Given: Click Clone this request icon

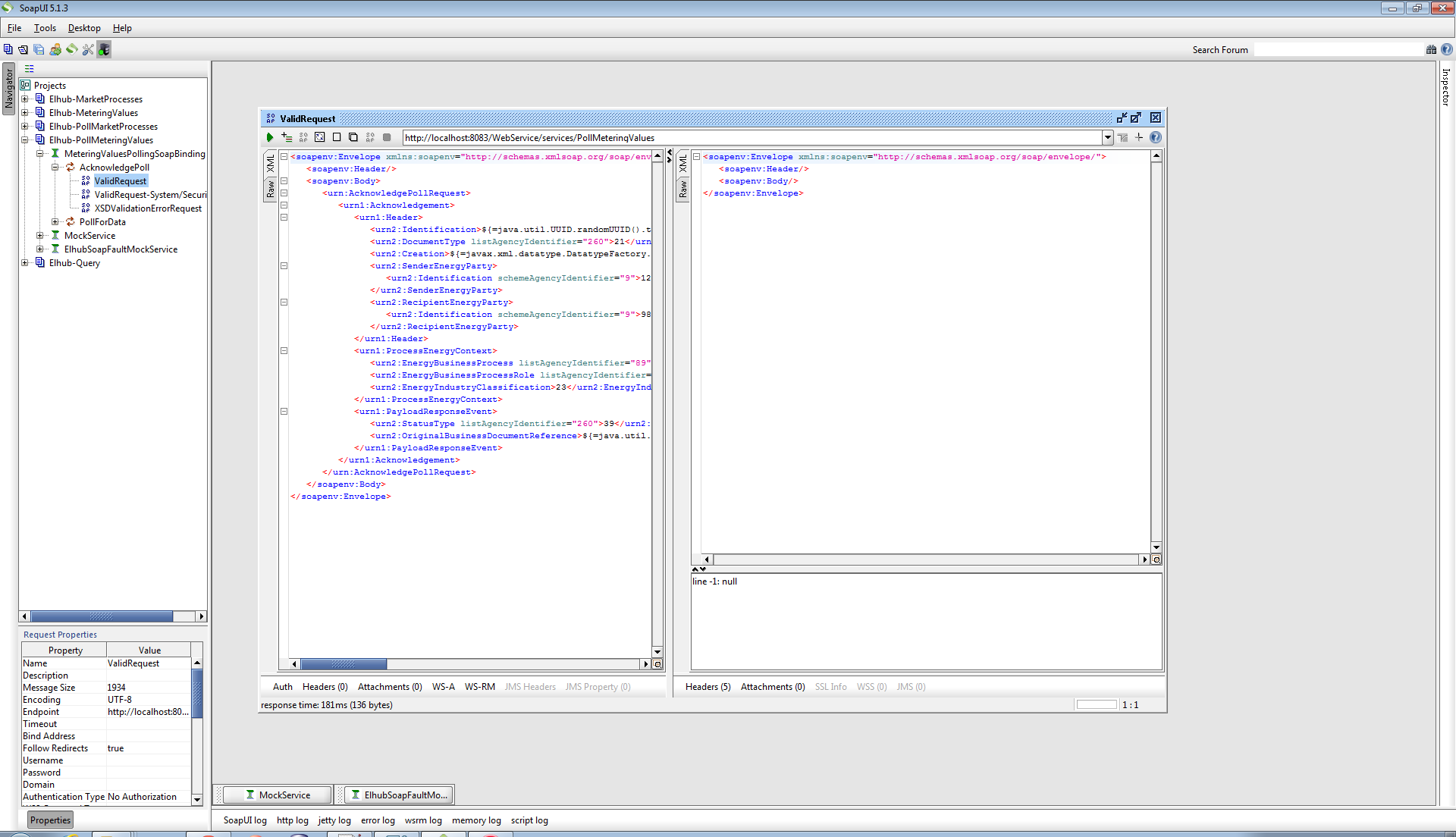Looking at the screenshot, I should (x=353, y=138).
